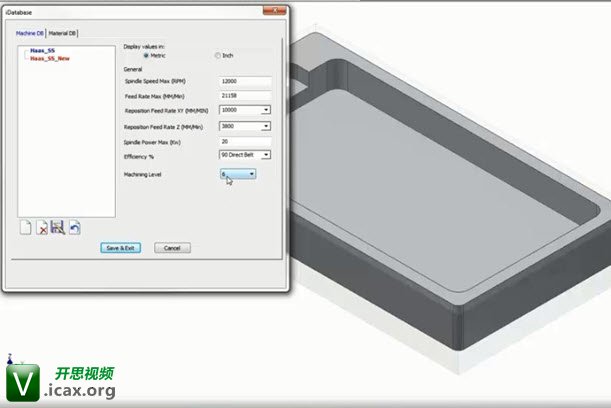Screen dimensions: 611x408
Task: Switch to the Machine DB tab
Action: 30,34
